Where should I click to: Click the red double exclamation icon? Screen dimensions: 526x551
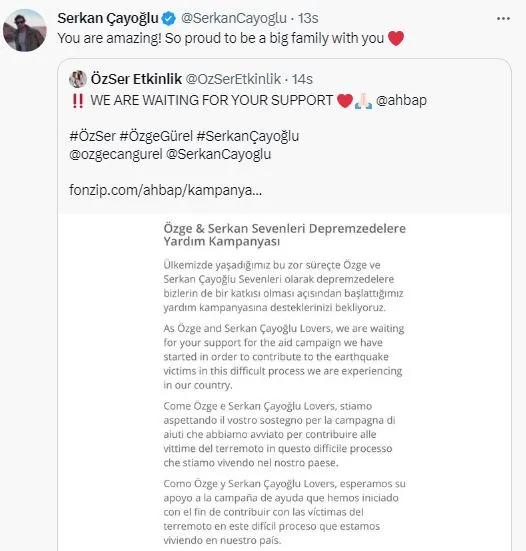click(x=78, y=101)
